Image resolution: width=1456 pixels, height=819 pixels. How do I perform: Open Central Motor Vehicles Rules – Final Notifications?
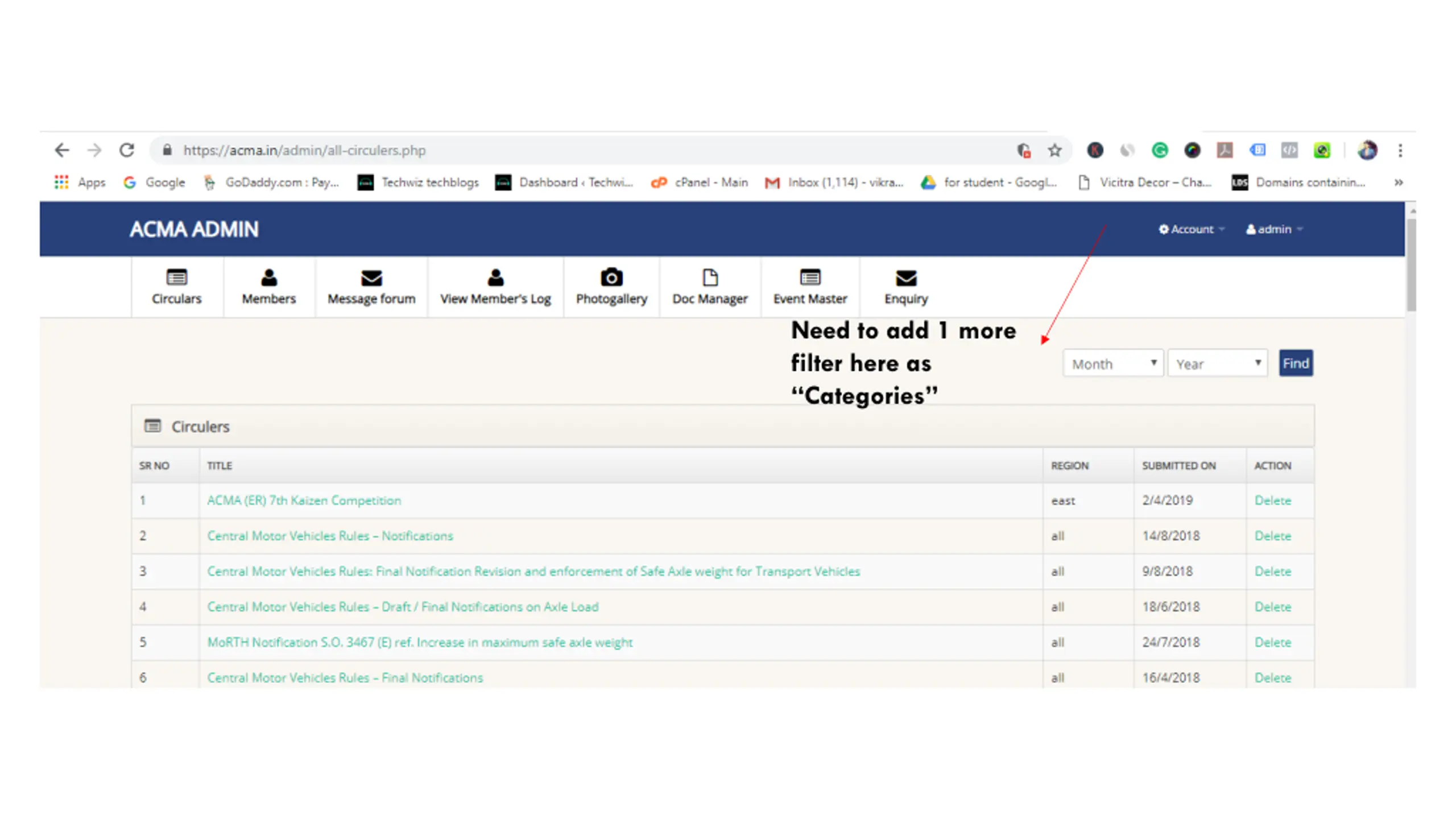[345, 677]
